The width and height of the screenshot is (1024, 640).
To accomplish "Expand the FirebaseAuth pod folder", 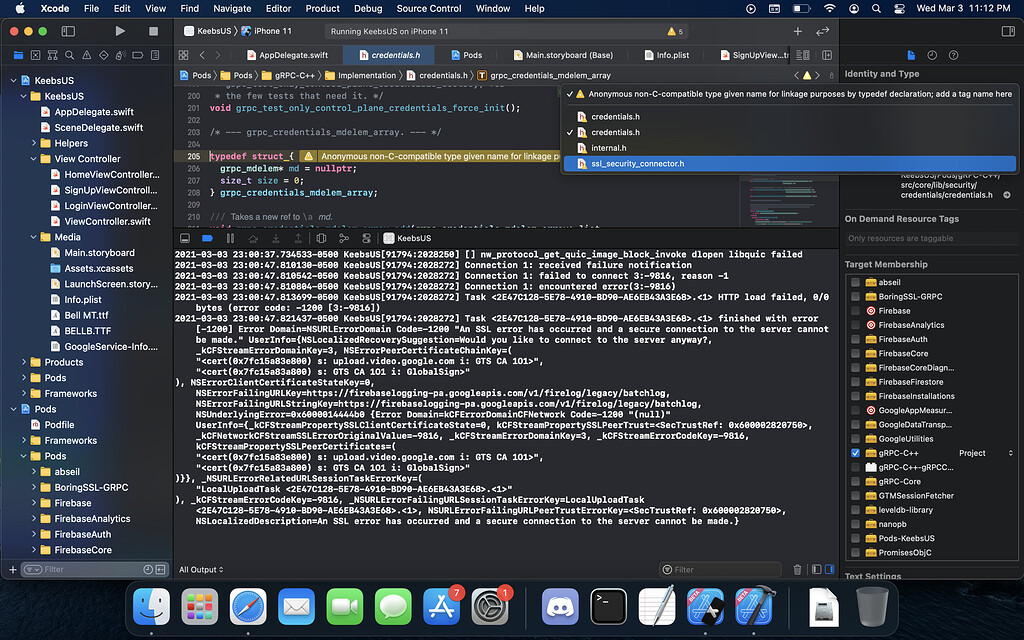I will 33,534.
